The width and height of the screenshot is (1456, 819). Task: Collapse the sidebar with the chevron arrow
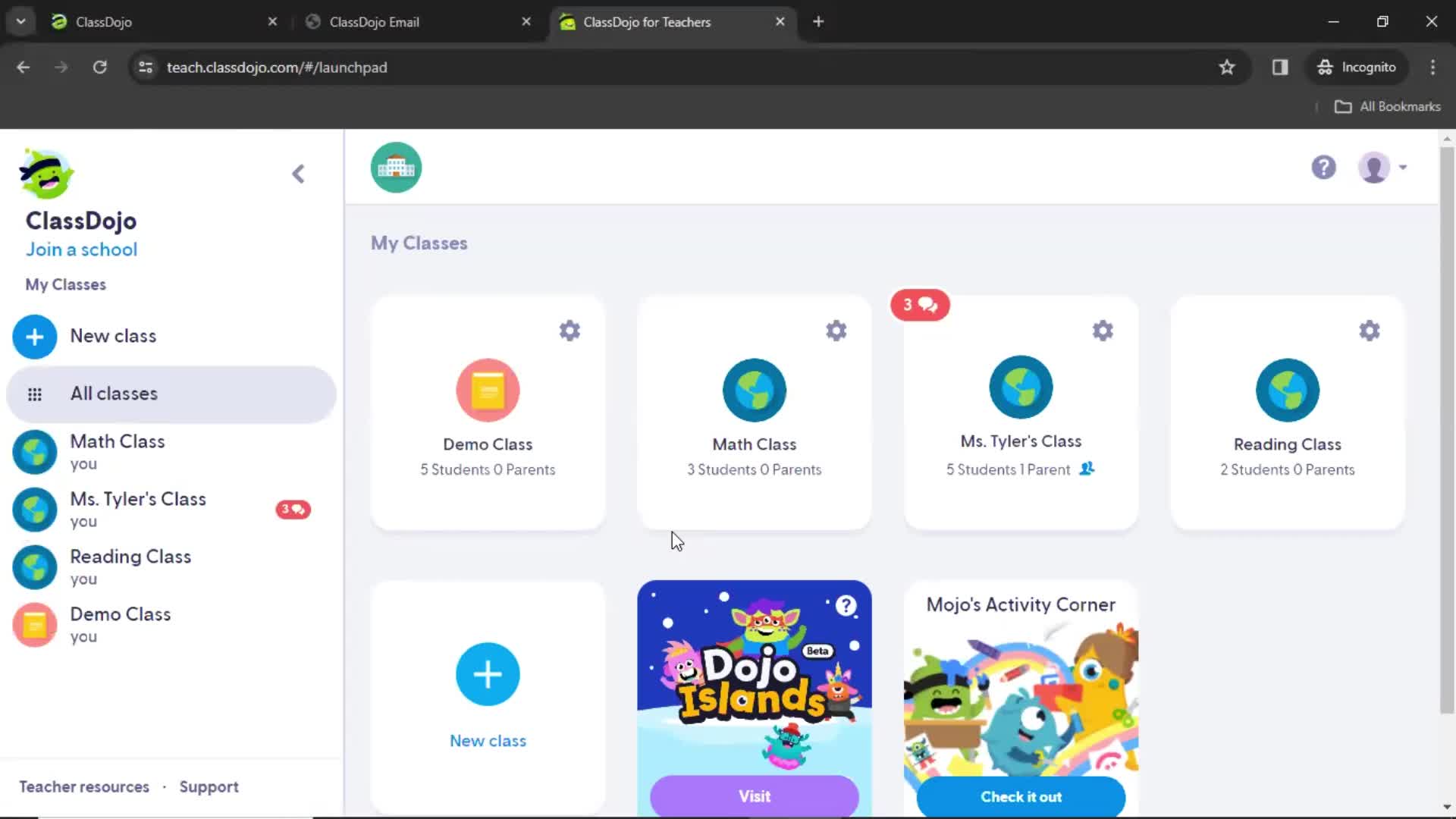[x=298, y=174]
